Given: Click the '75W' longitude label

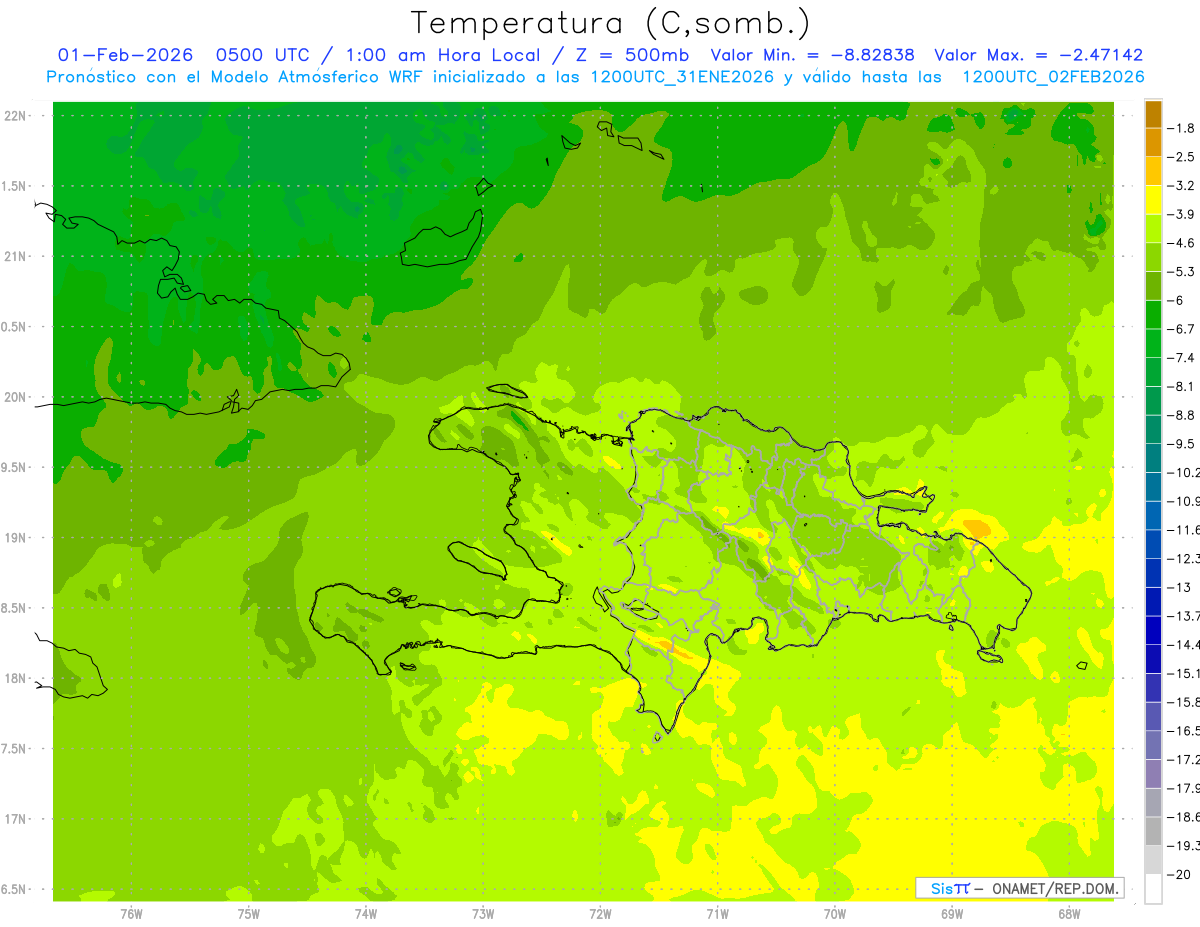Looking at the screenshot, I should (x=249, y=913).
